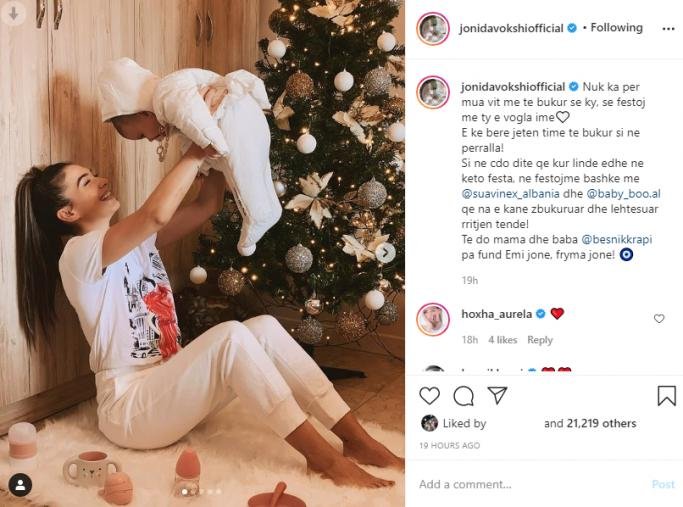Open the @baby_boo.al mention link
Viewport: 683px width, 507px height.
point(623,193)
